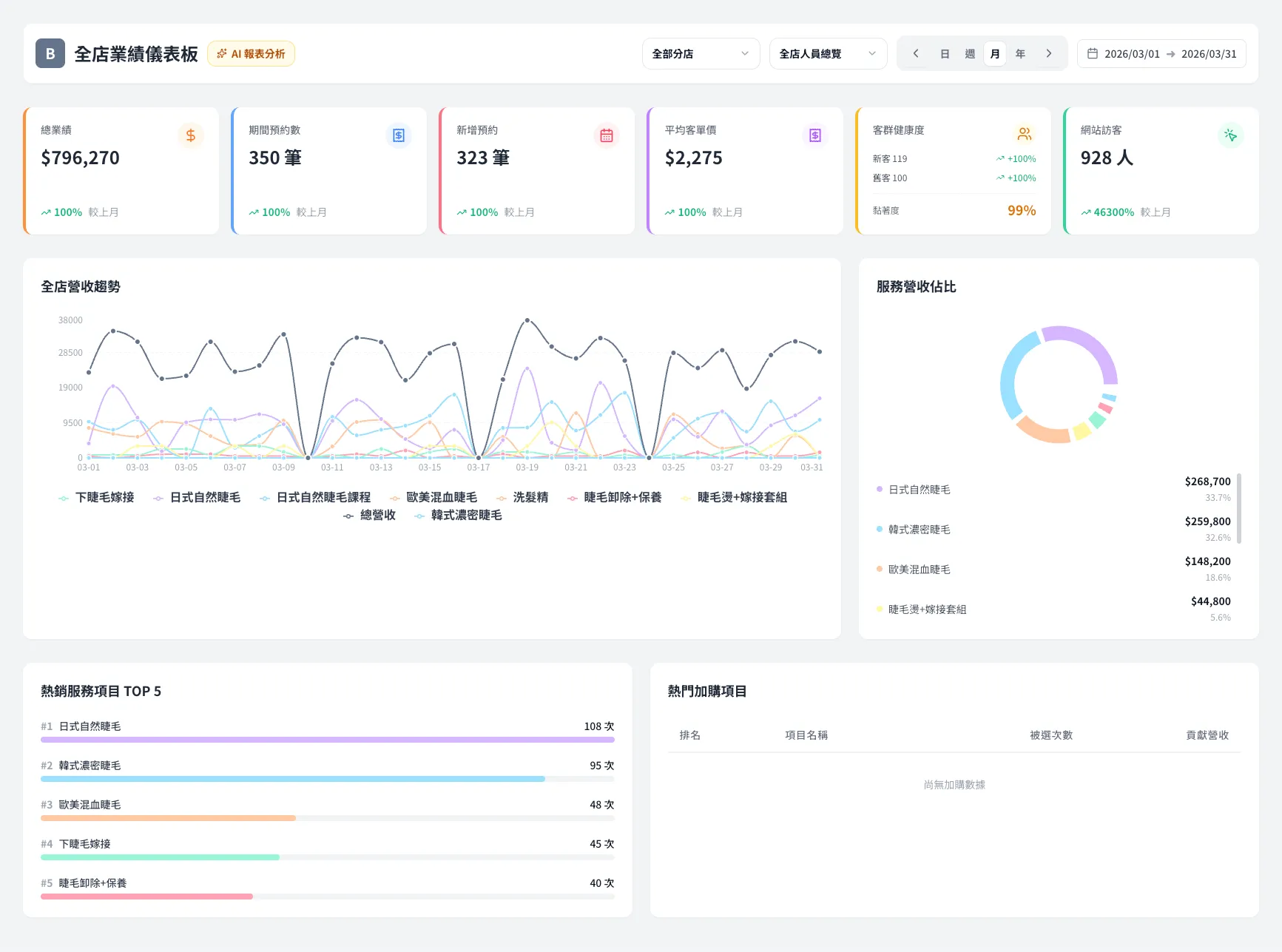Screen dimensions: 1282x952
Task: Click the 期間預約數 receipt icon
Action: coord(399,135)
